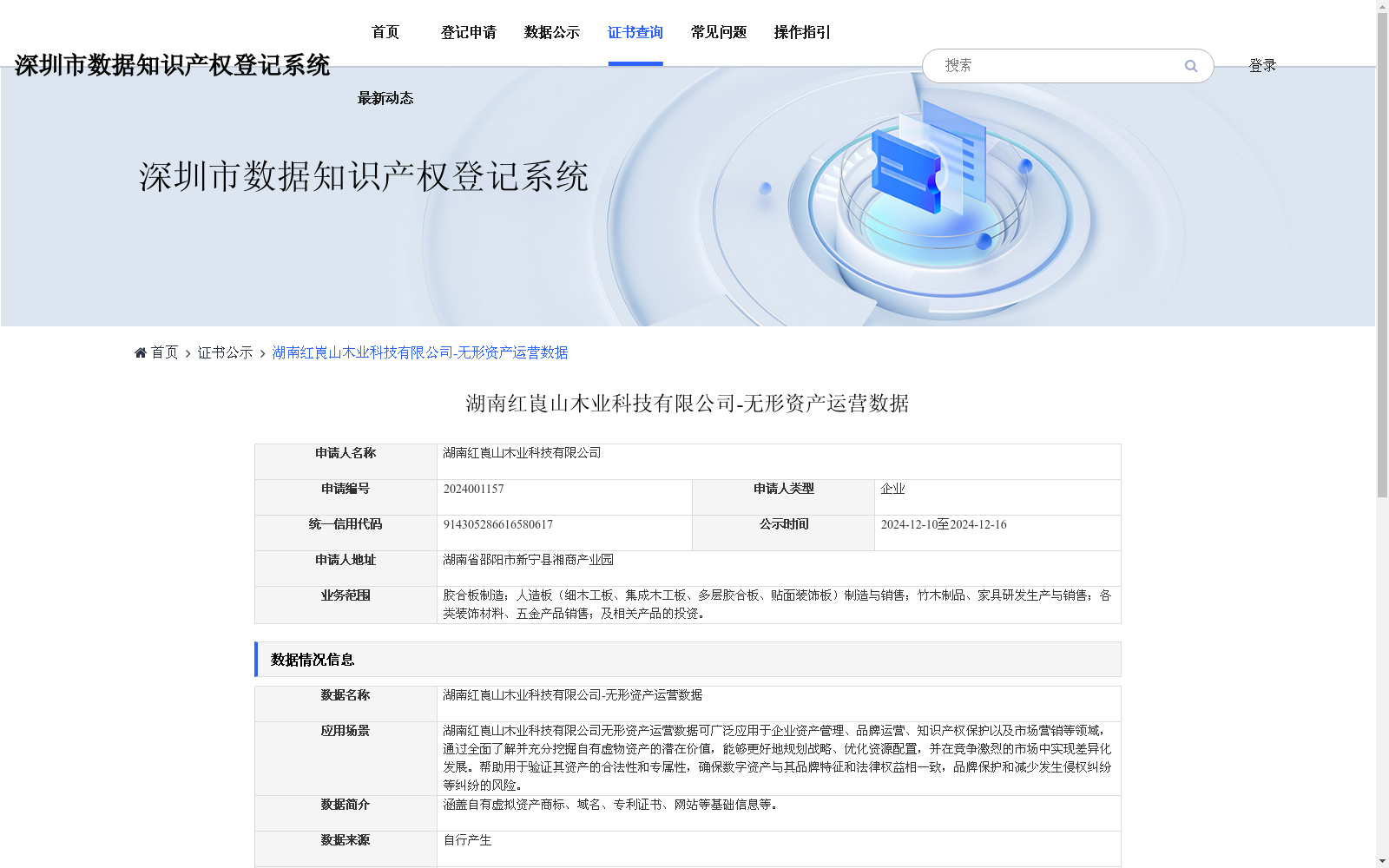The image size is (1389, 868).
Task: Click the 应用场景 label cell
Action: pyautogui.click(x=346, y=759)
